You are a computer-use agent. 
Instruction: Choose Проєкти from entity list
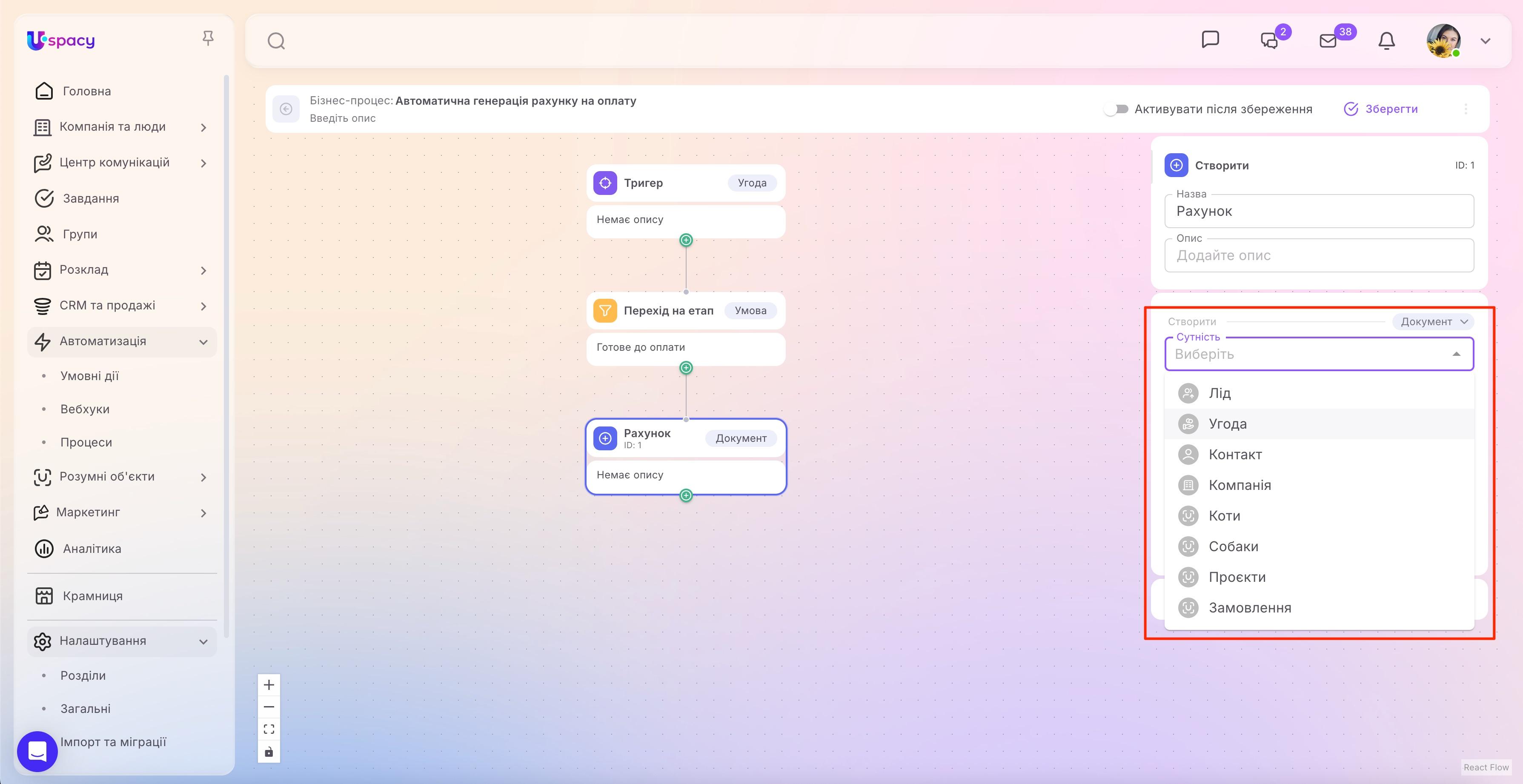(x=1319, y=578)
